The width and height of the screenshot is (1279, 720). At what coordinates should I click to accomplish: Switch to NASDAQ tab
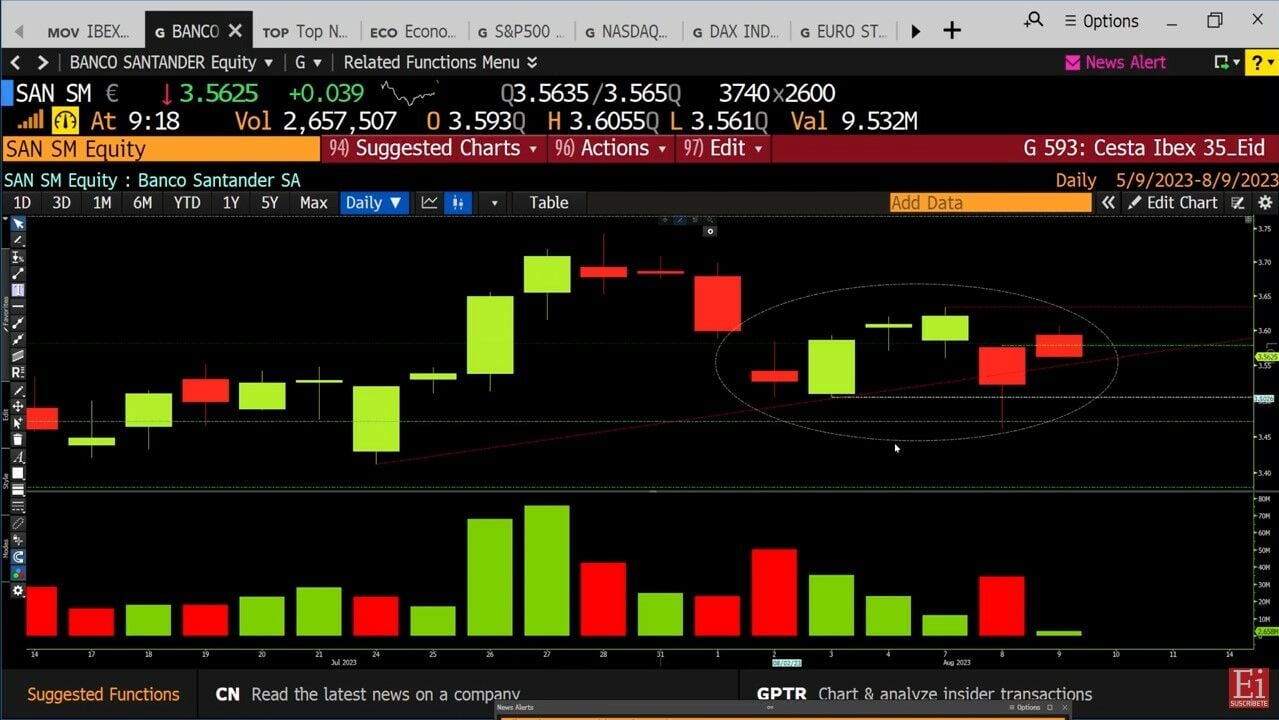click(x=627, y=32)
